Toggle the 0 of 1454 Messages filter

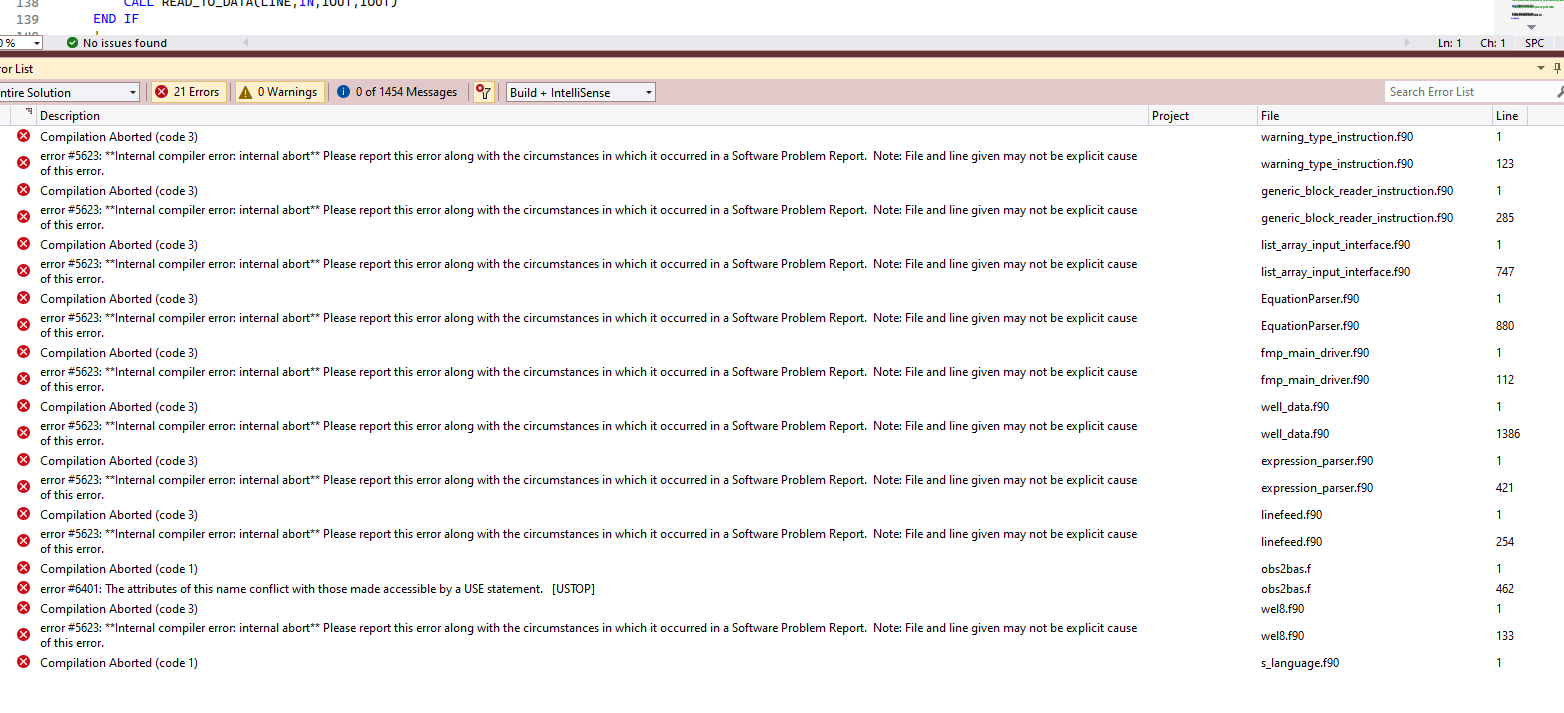coord(397,92)
